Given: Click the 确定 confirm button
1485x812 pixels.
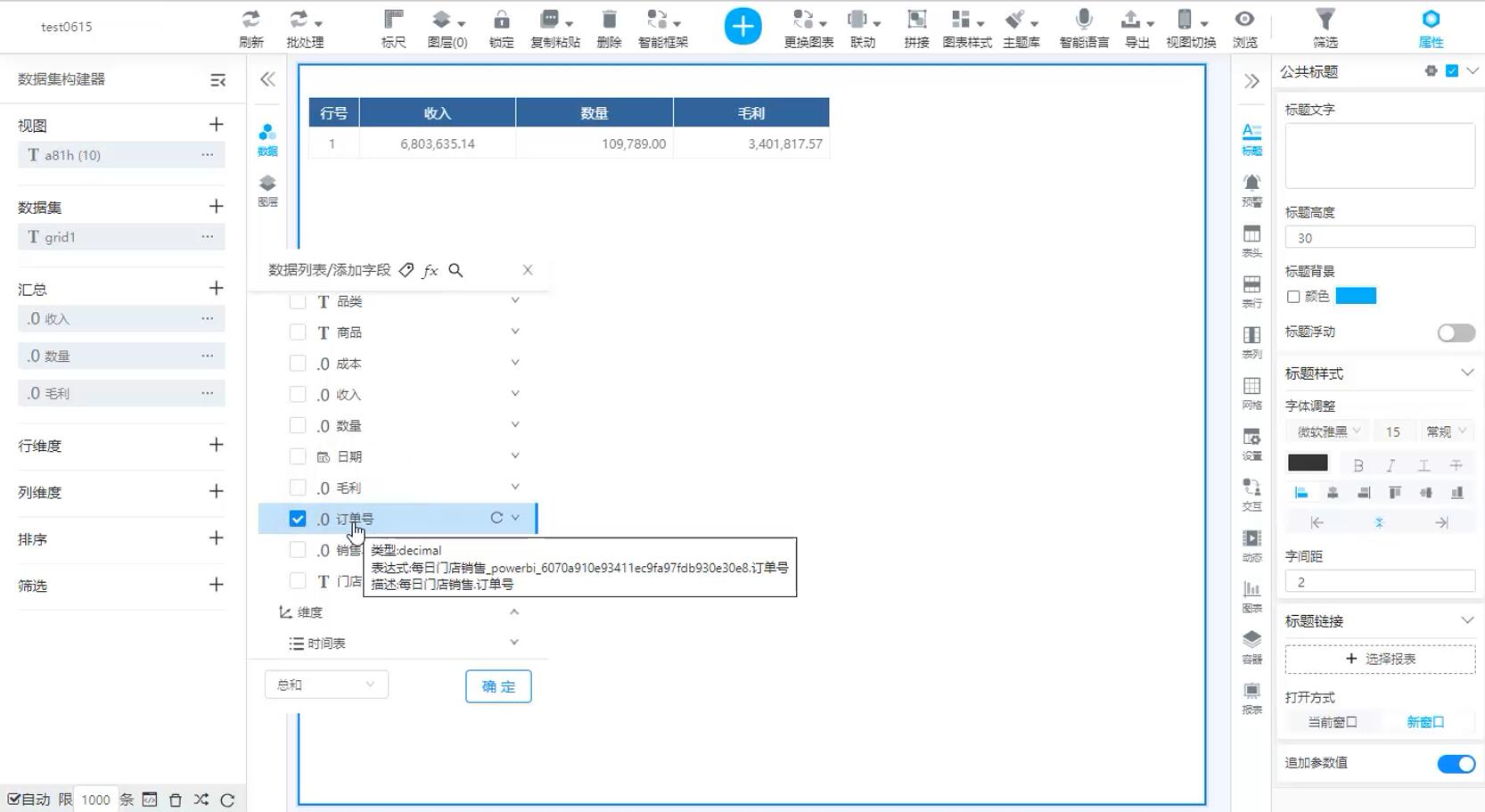Looking at the screenshot, I should tap(498, 686).
